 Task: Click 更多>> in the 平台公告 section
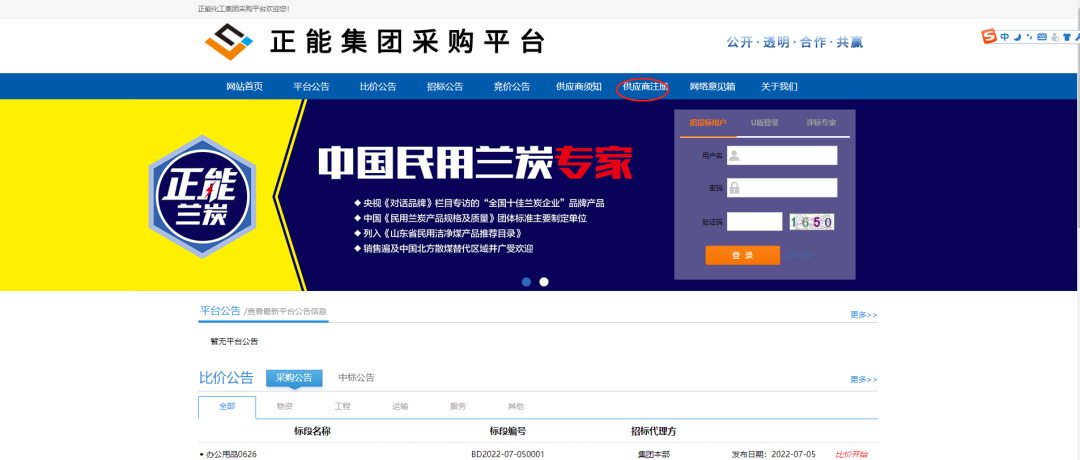(864, 315)
